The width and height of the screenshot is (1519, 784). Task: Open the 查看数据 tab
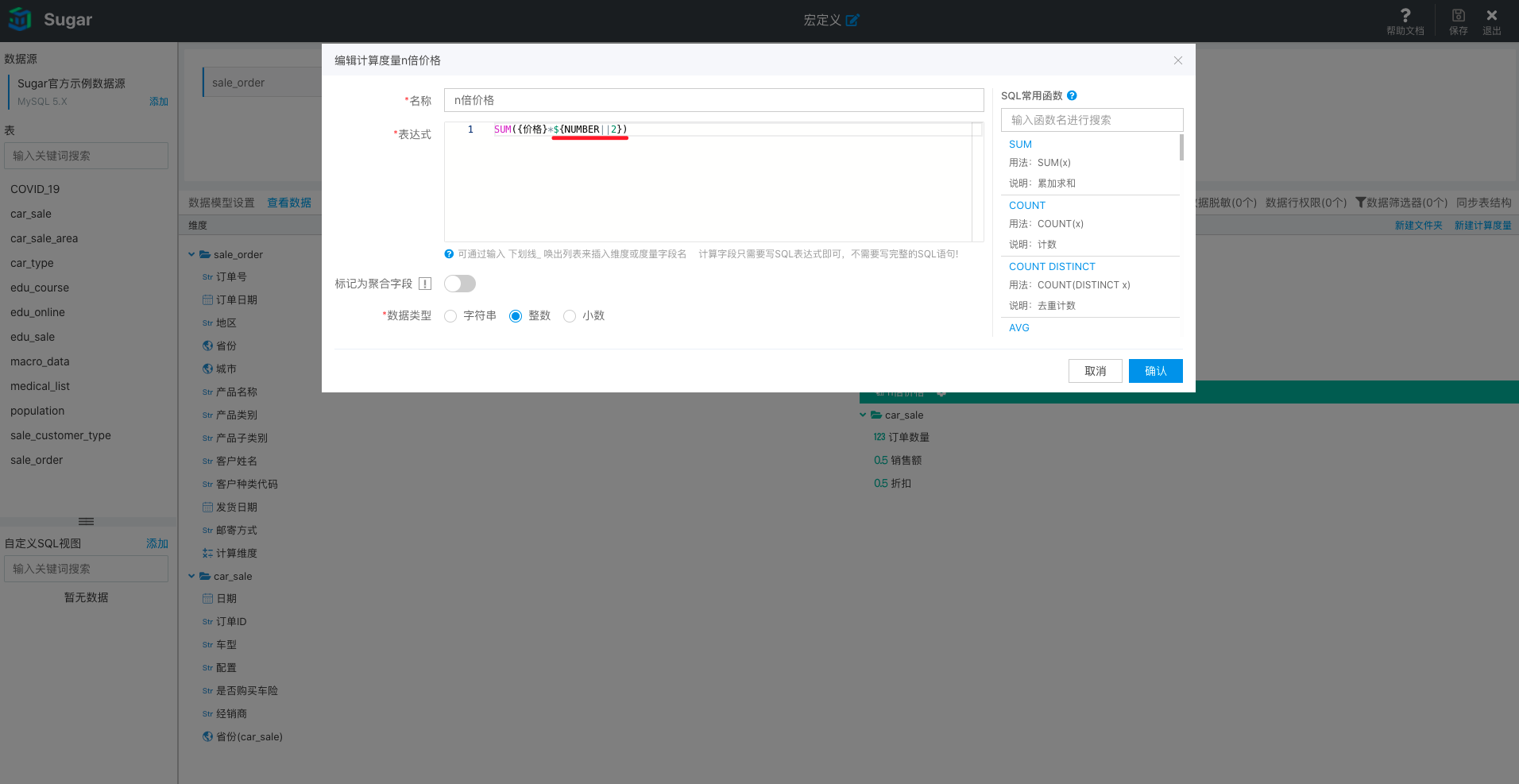click(x=288, y=203)
